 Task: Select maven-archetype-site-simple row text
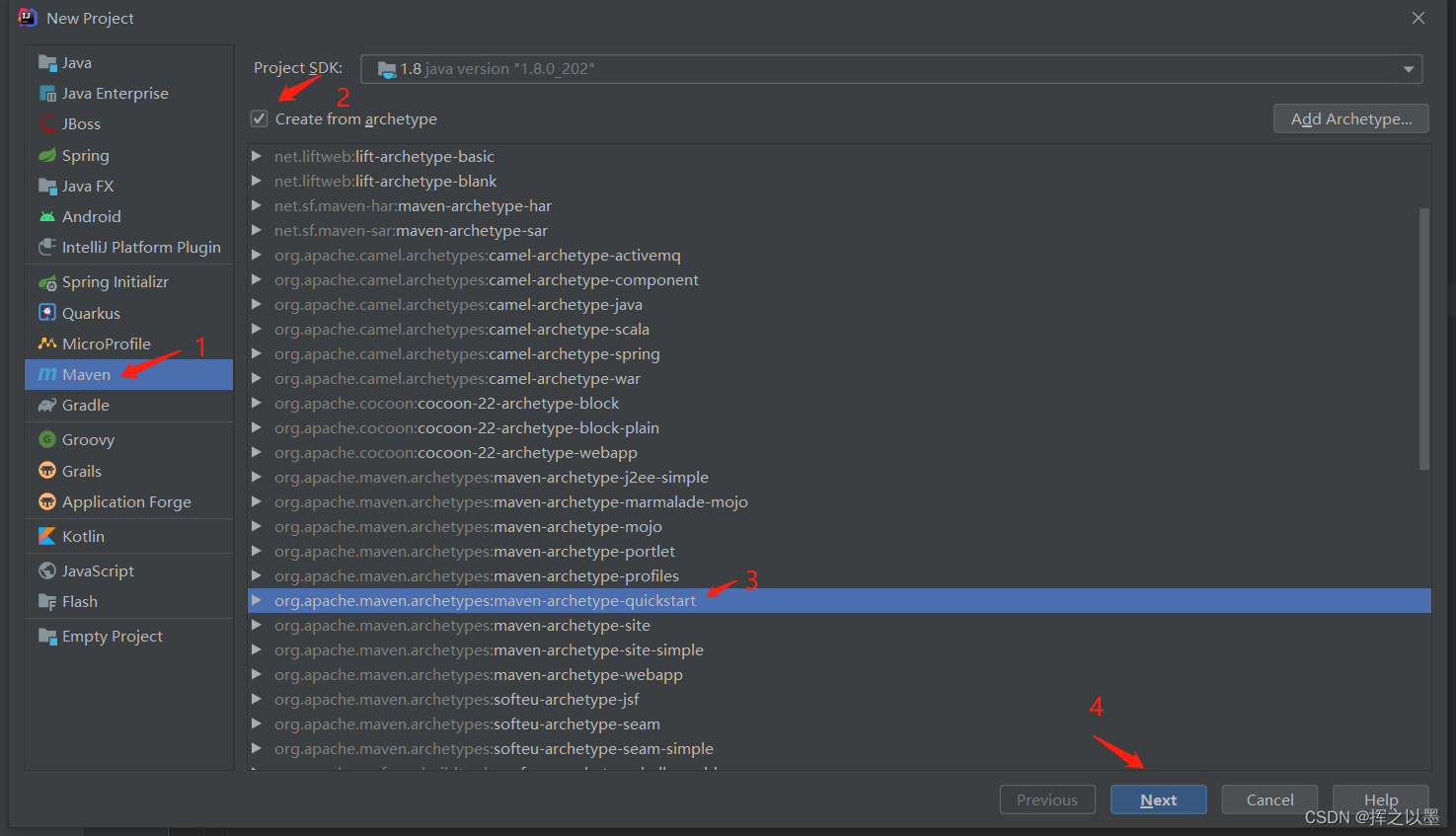[x=489, y=650]
